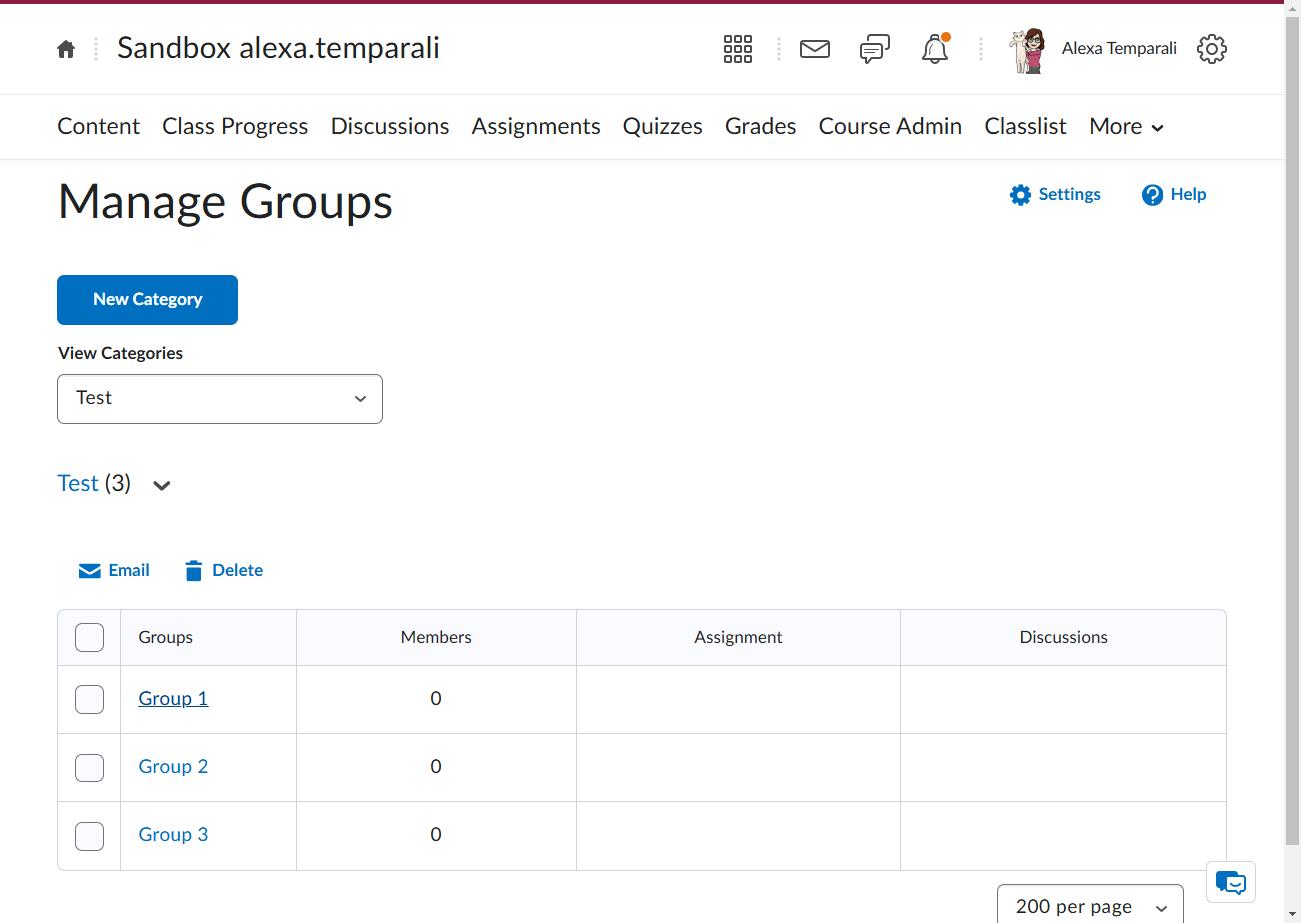Click the Assignment column header
Image resolution: width=1301 pixels, height=923 pixels.
(x=738, y=637)
